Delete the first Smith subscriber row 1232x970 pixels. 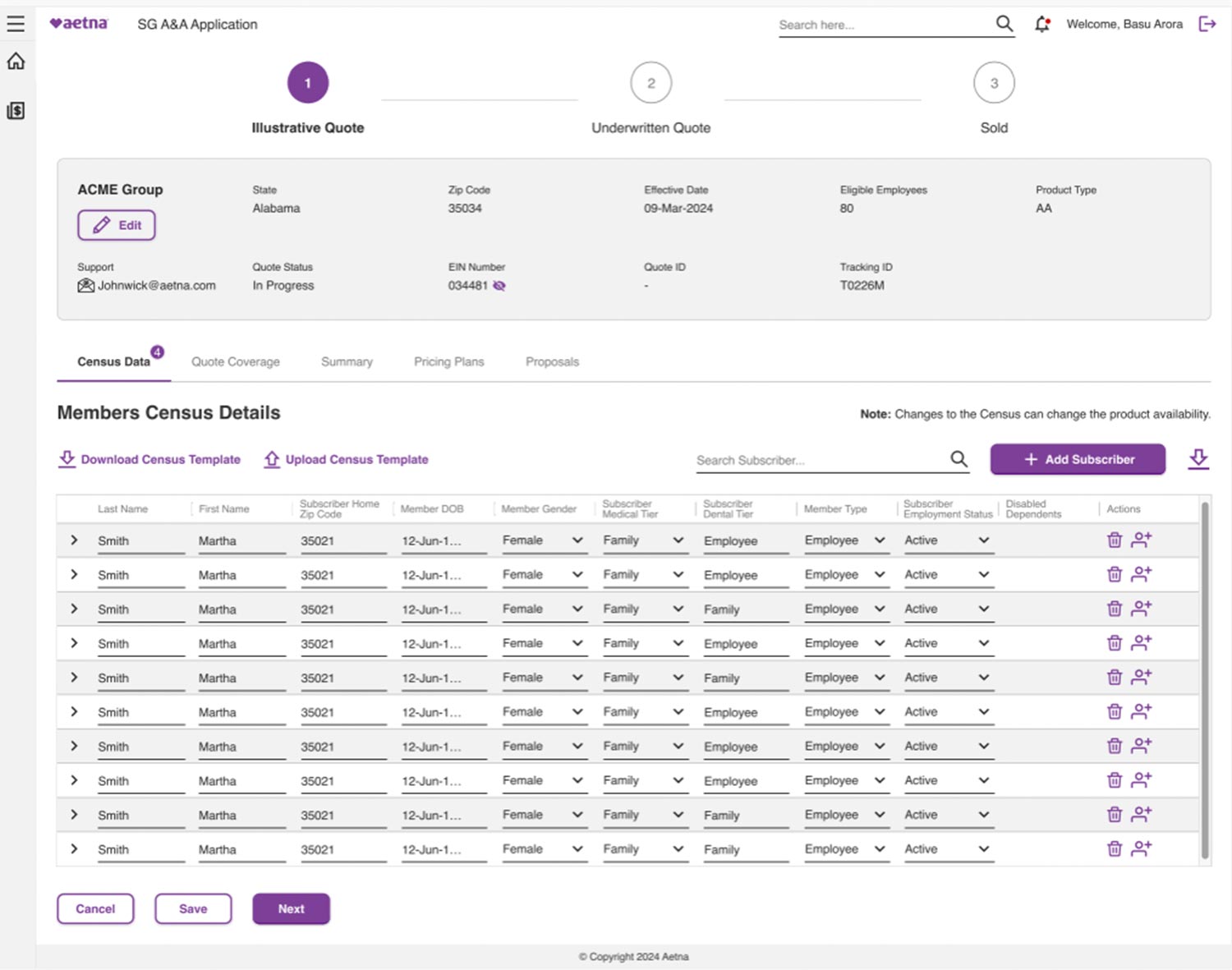(x=1114, y=540)
